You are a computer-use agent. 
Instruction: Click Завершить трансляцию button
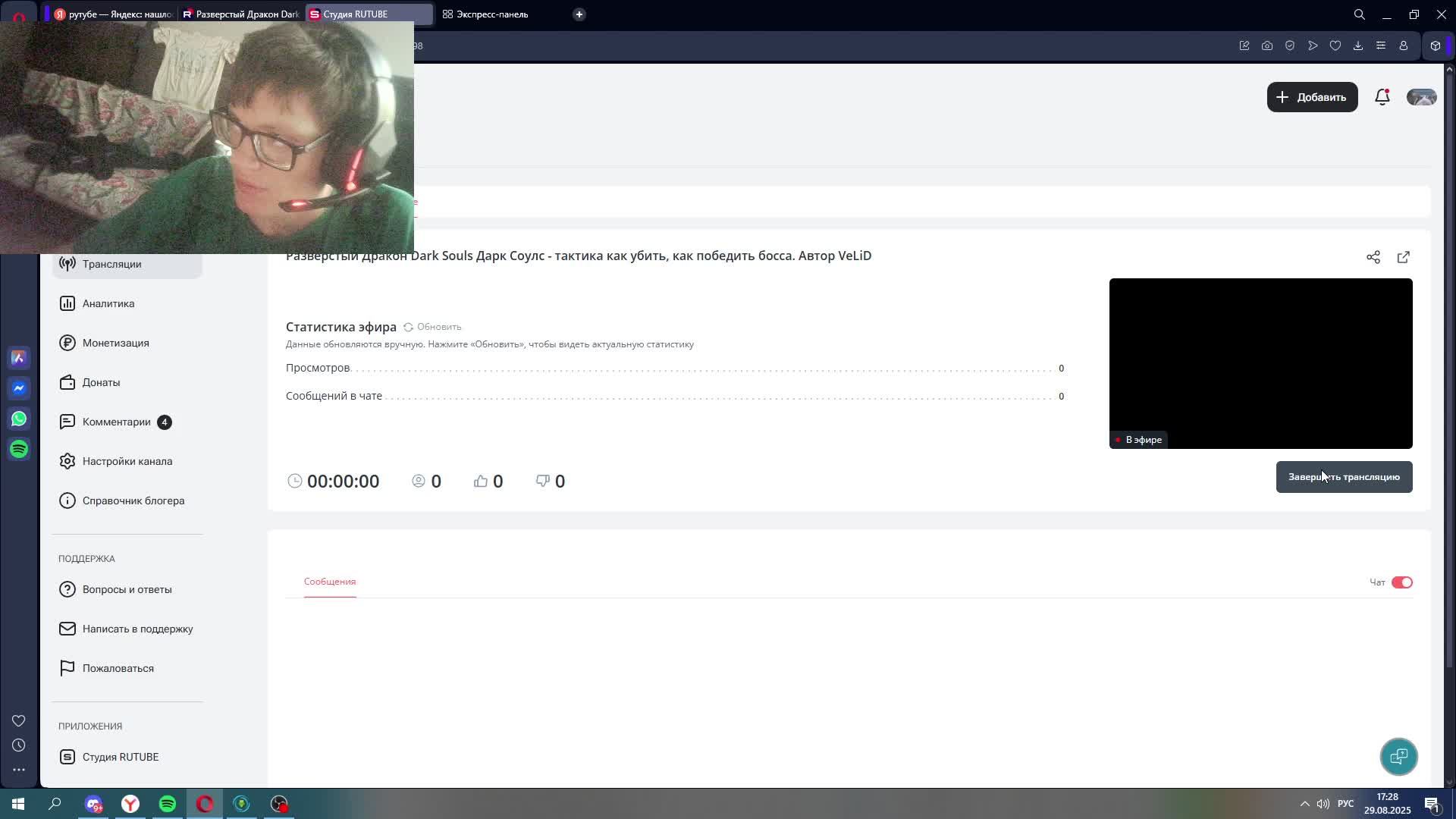point(1344,477)
